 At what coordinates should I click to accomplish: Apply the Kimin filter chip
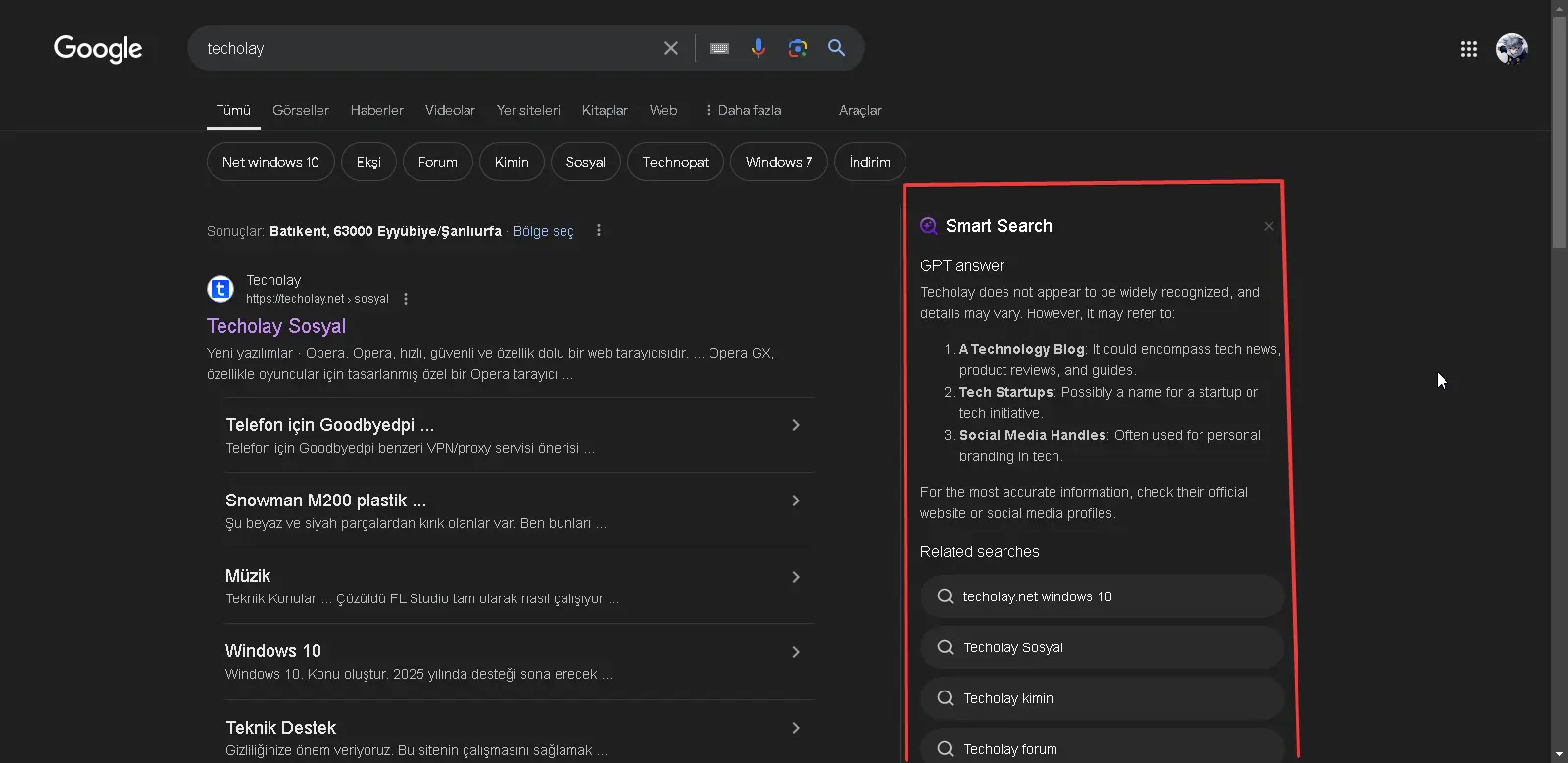click(x=512, y=162)
